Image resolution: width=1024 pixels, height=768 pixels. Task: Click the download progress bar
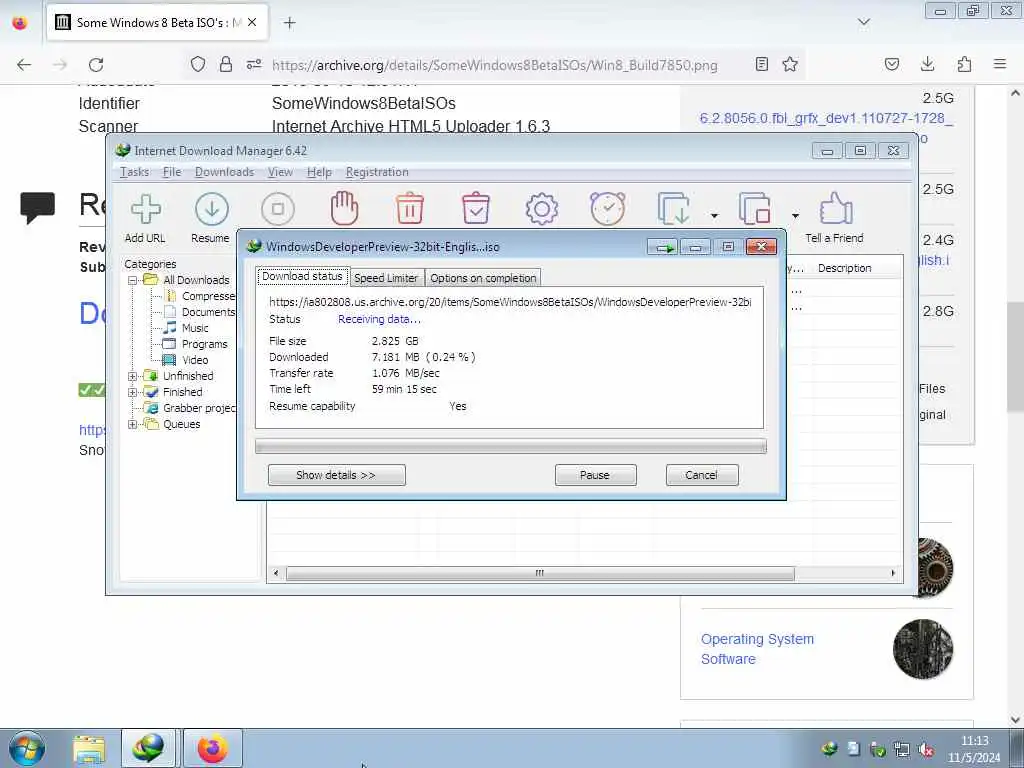pyautogui.click(x=511, y=447)
